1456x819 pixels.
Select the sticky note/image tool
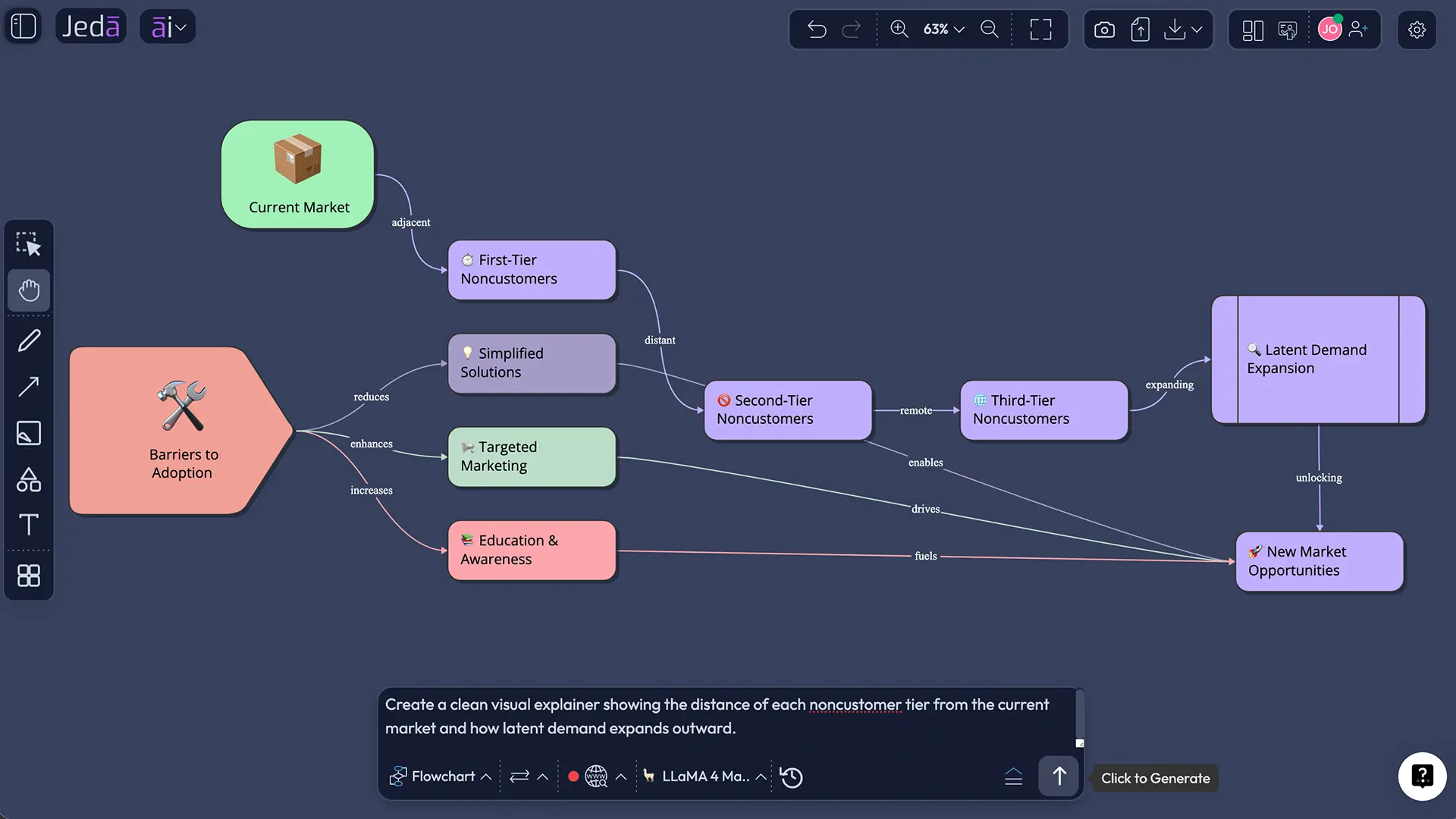(x=29, y=433)
